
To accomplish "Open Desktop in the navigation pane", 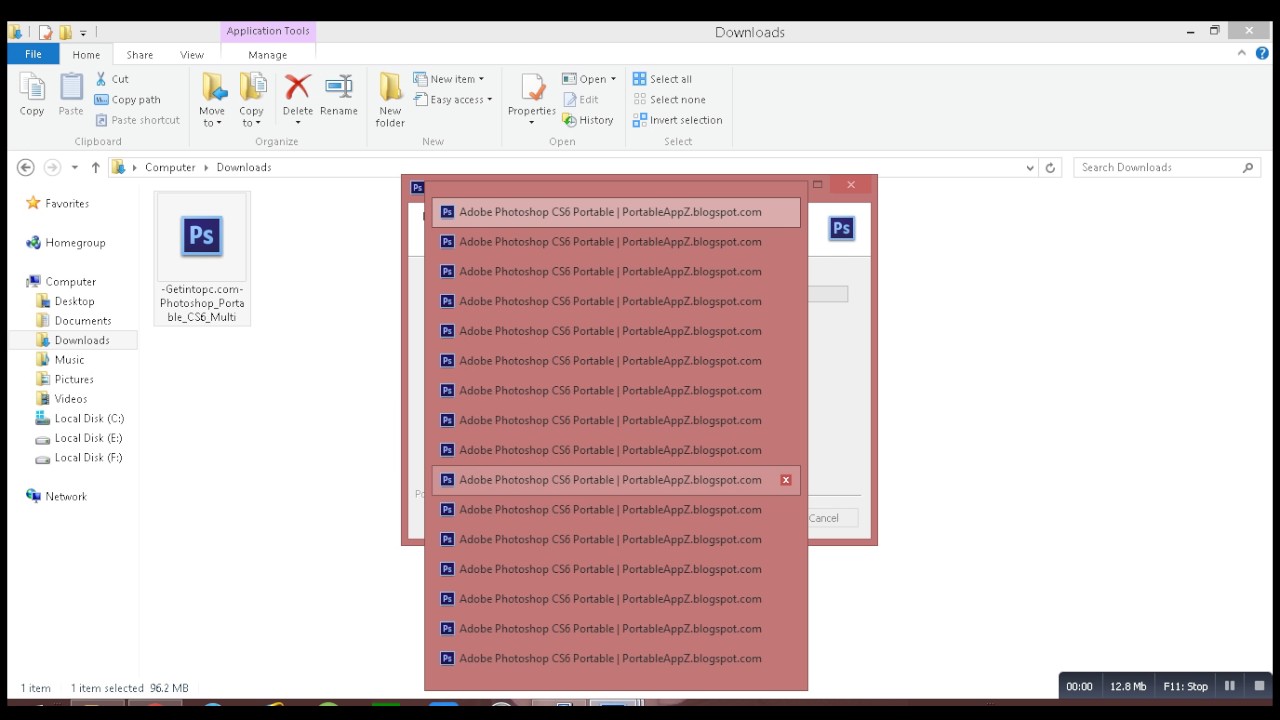I will [74, 301].
